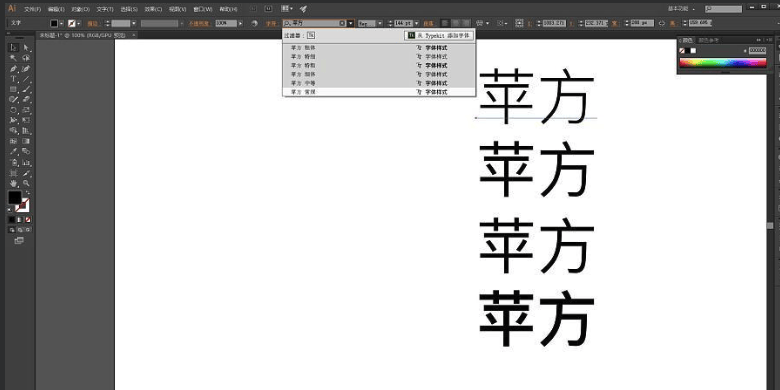
Task: Open the 基本功能 workspace switcher
Action: click(681, 9)
